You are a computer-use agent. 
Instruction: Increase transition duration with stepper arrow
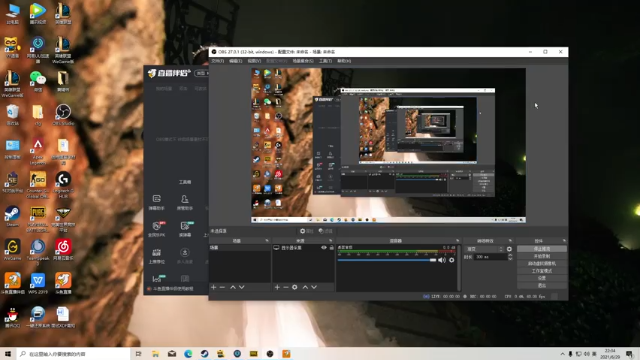pos(510,255)
